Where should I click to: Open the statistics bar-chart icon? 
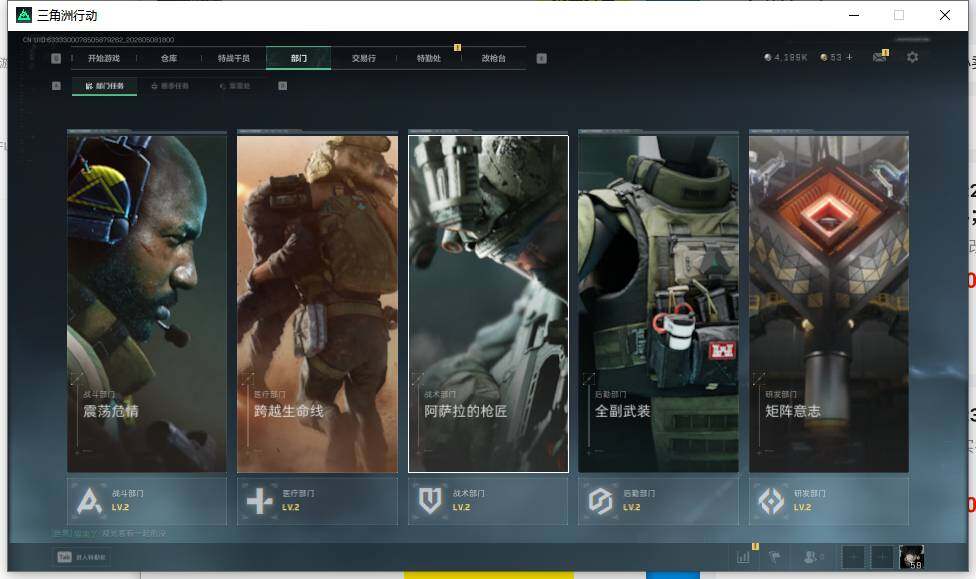click(x=743, y=557)
